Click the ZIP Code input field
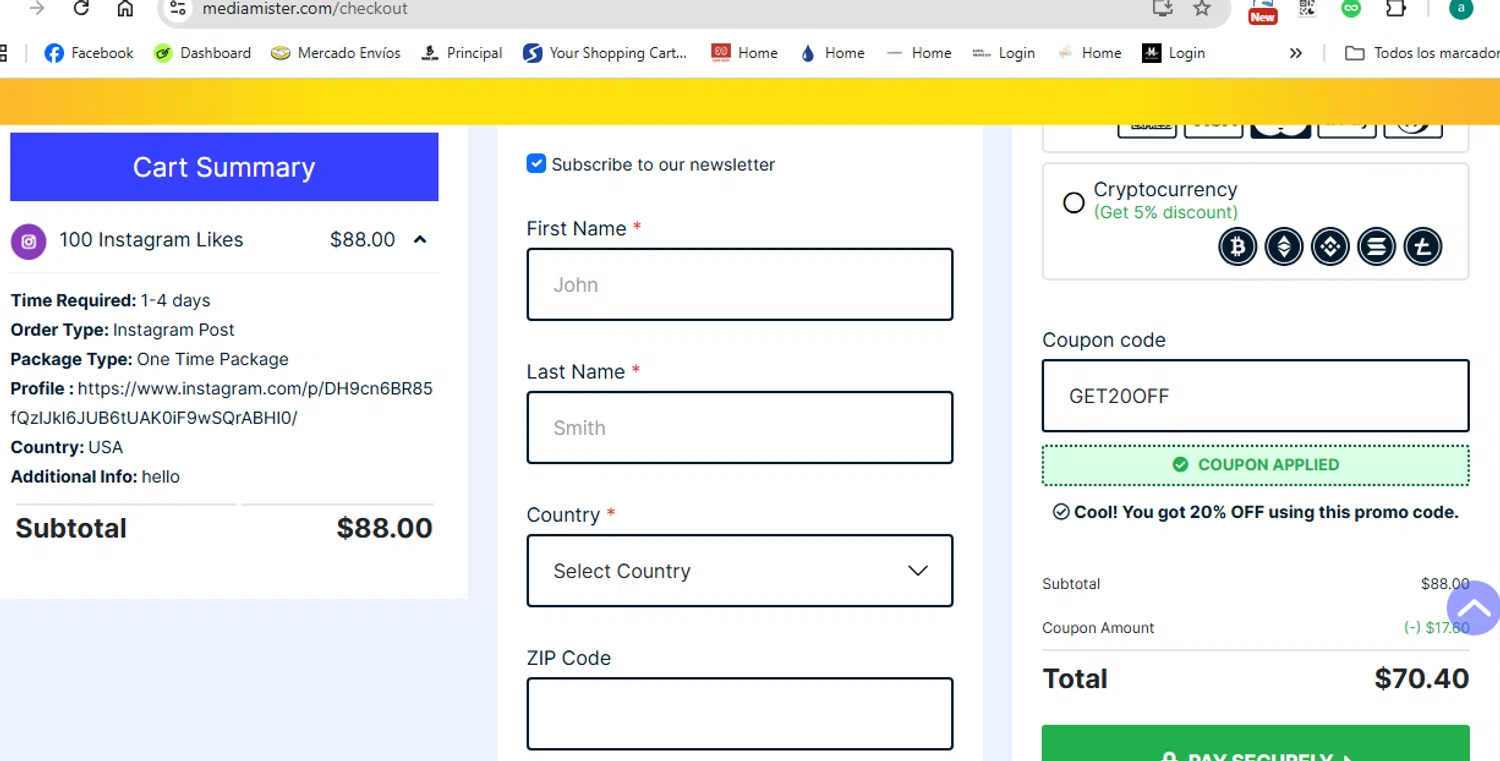The width and height of the screenshot is (1500, 761). 740,713
